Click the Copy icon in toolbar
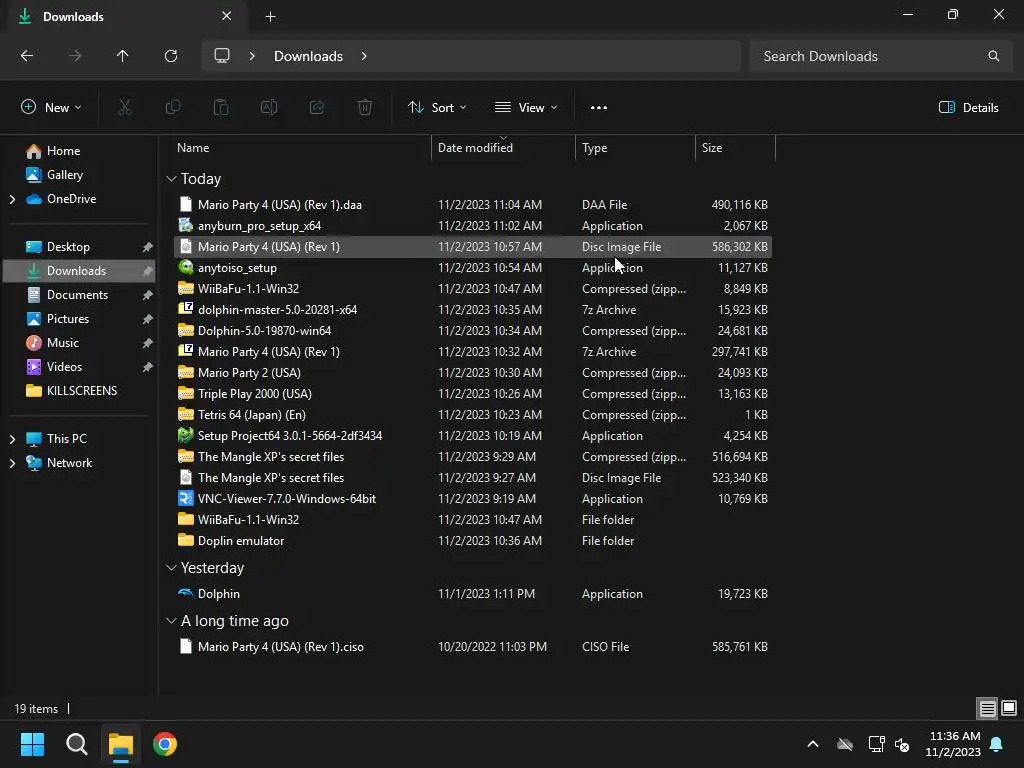 click(173, 108)
